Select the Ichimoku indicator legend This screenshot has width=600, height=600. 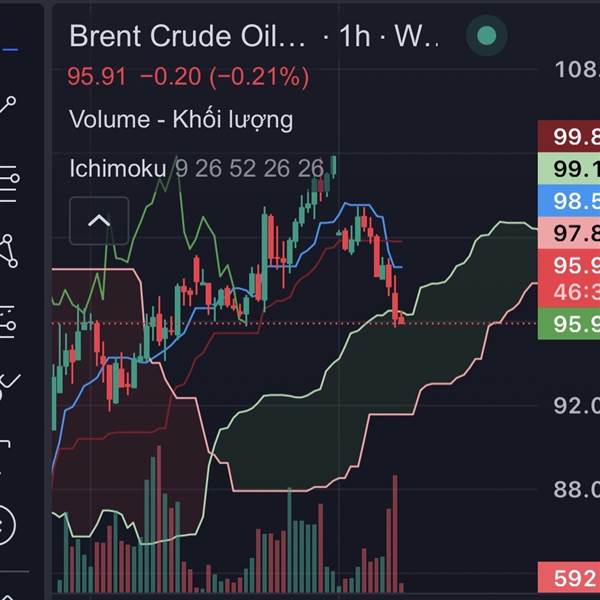(x=117, y=169)
